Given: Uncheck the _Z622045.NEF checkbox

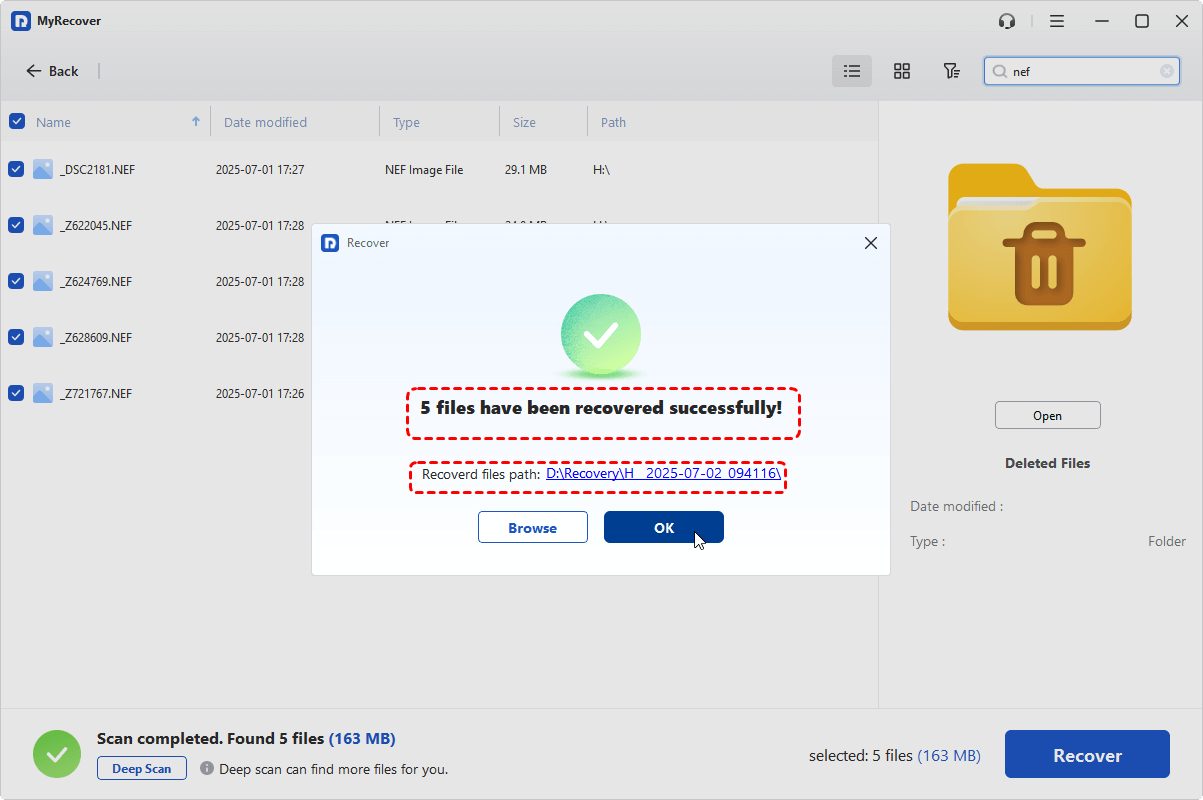Looking at the screenshot, I should click(16, 225).
